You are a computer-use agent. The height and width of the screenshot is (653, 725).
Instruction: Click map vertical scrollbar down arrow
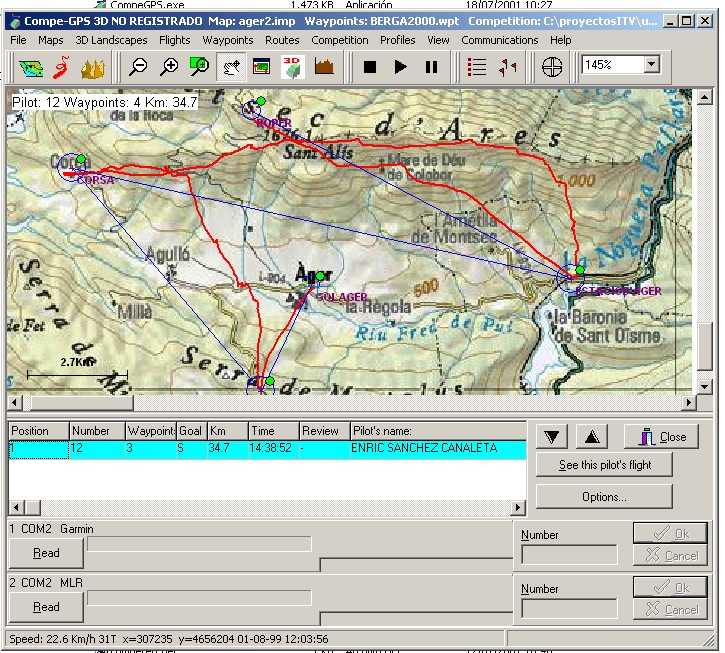pyautogui.click(x=704, y=386)
